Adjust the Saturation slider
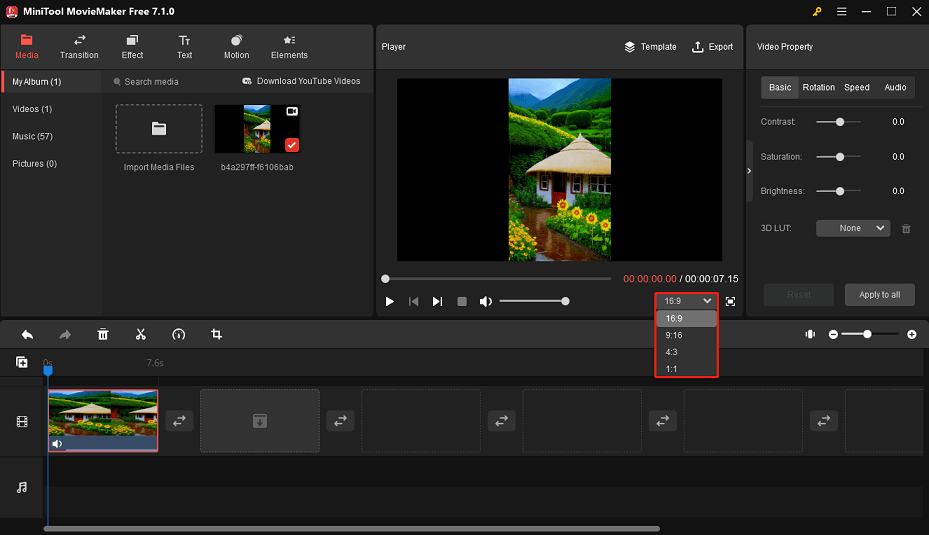The height and width of the screenshot is (535, 929). [x=840, y=157]
